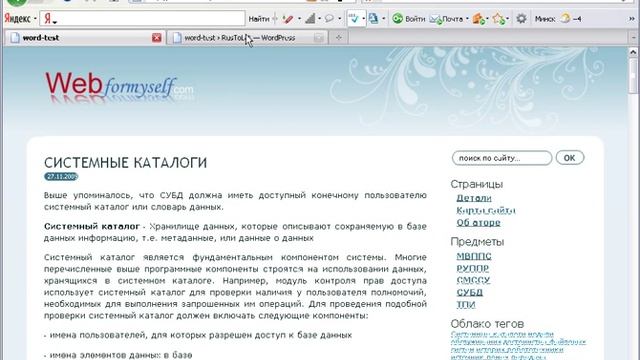Click the Яндекс logo in the toolbar
640x360 pixels.
point(17,18)
